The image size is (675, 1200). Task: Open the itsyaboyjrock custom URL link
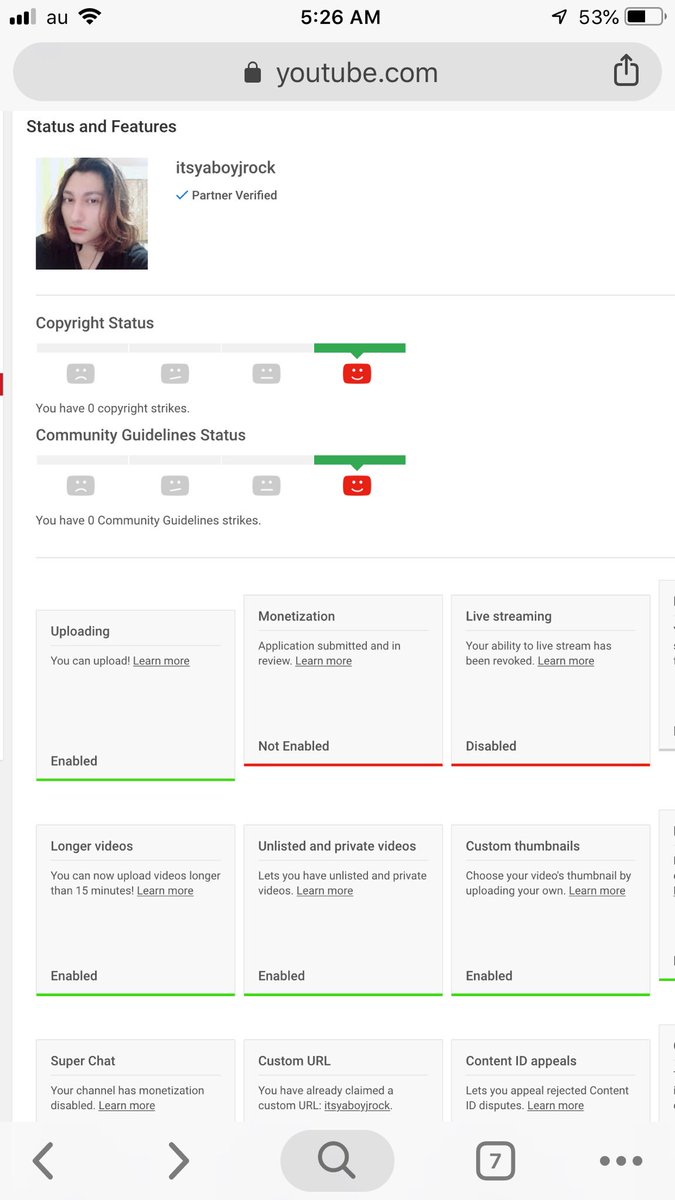[x=357, y=1106]
